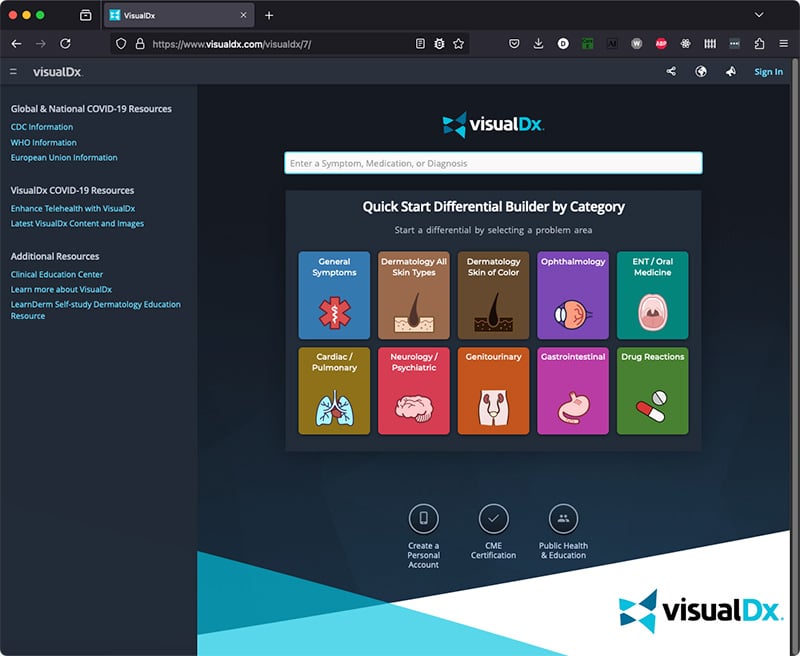Open the Neurology / Psychiatric tile

coord(414,391)
